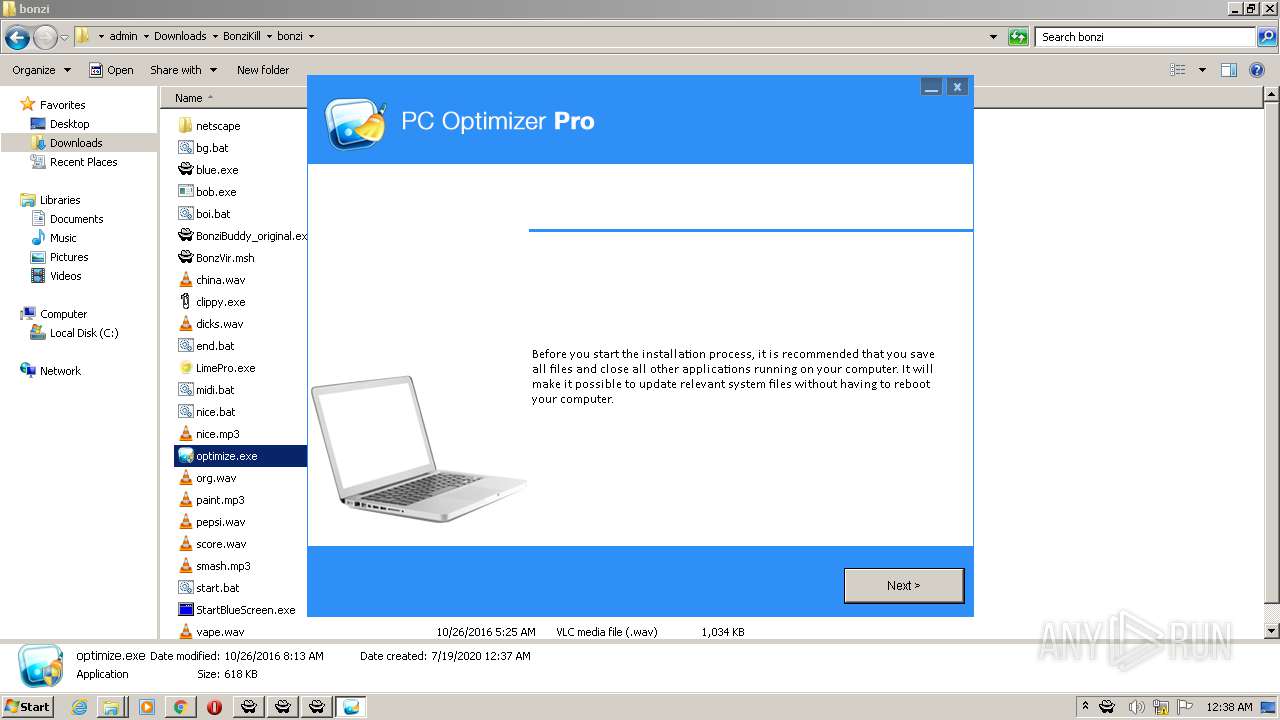Select BonziKill in the breadcrumb path

243,36
